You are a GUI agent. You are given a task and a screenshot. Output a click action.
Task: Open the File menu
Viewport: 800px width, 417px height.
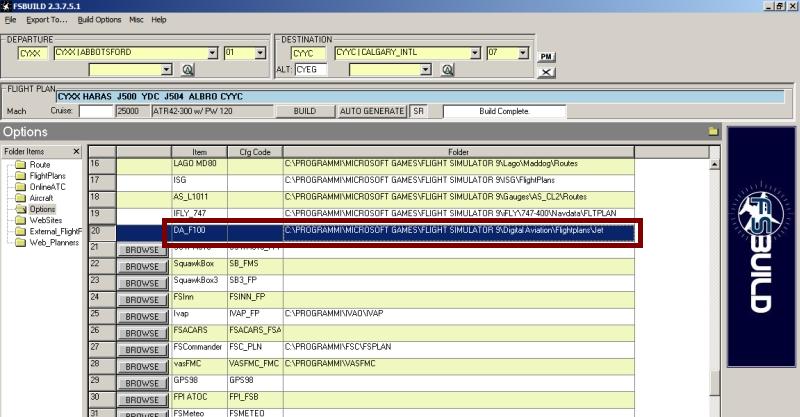point(10,20)
